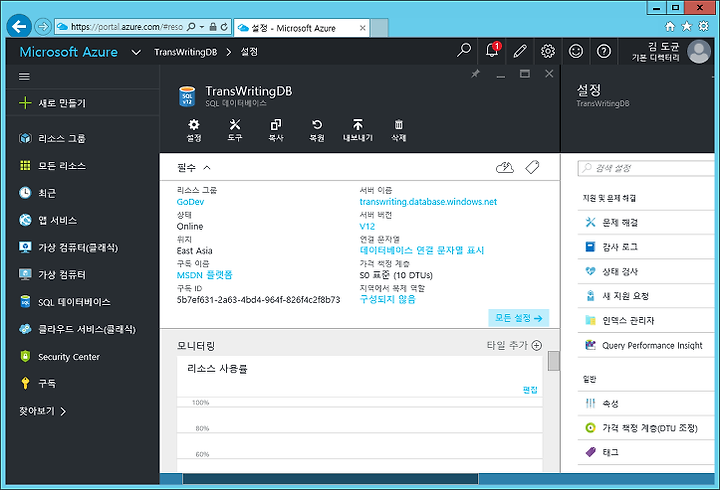The height and width of the screenshot is (490, 720).
Task: Open the Microsoft Azure dropdown chevron
Action: click(136, 52)
